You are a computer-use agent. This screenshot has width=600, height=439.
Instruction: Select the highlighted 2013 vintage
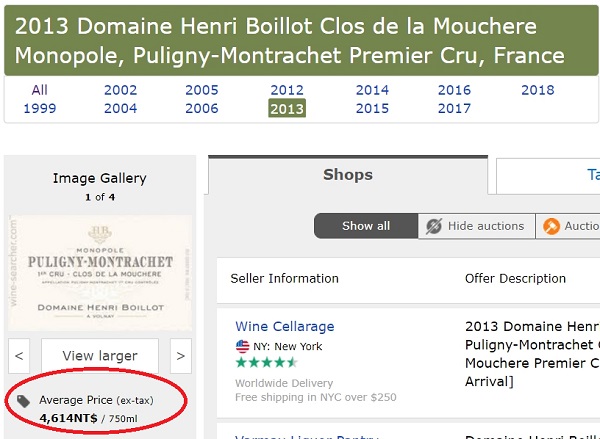[x=287, y=108]
